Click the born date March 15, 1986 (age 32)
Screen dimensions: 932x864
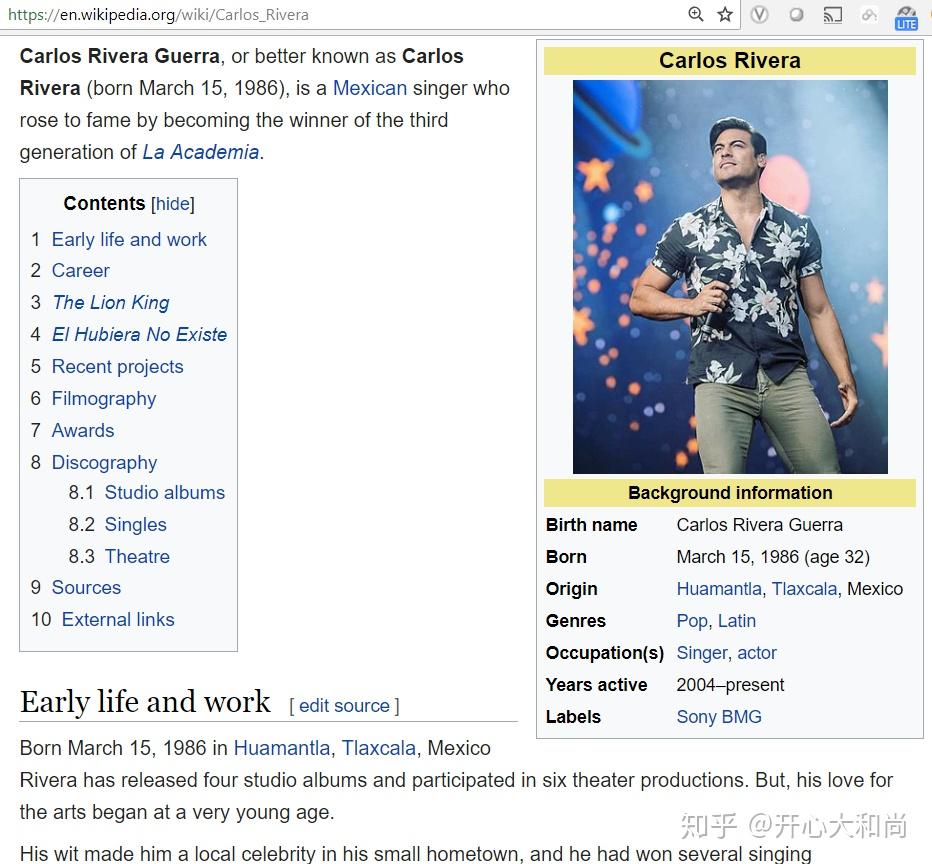pos(773,557)
